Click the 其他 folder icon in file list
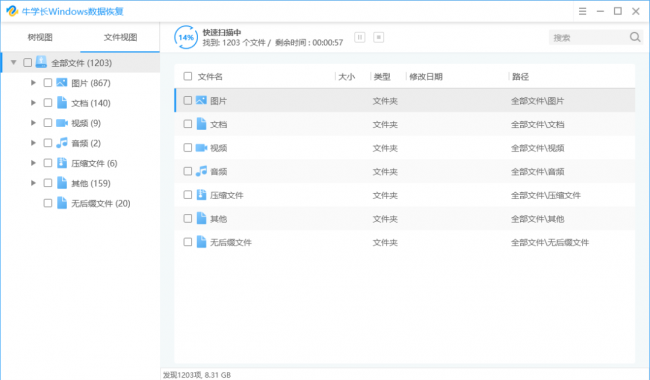The height and width of the screenshot is (380, 650). (x=201, y=218)
